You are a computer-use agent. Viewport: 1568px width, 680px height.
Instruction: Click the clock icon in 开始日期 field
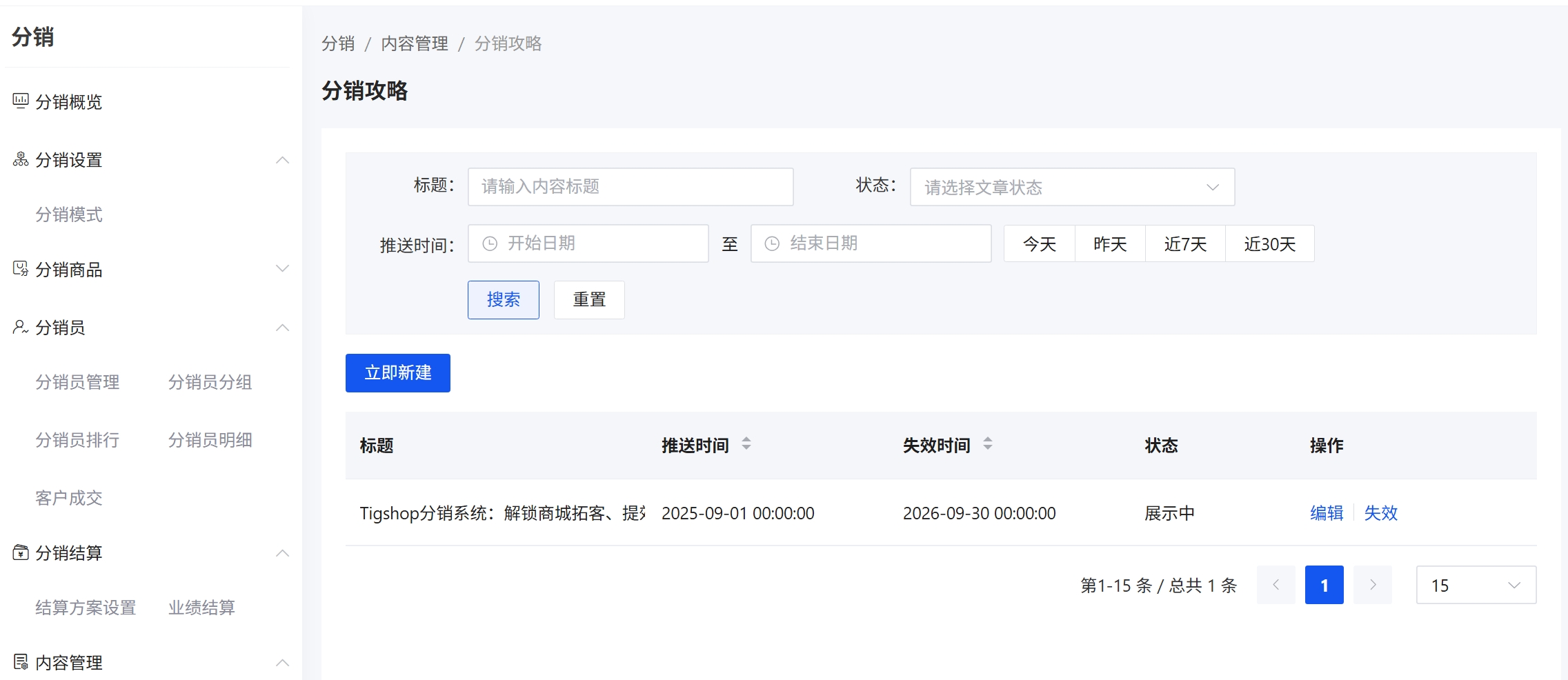tap(489, 243)
